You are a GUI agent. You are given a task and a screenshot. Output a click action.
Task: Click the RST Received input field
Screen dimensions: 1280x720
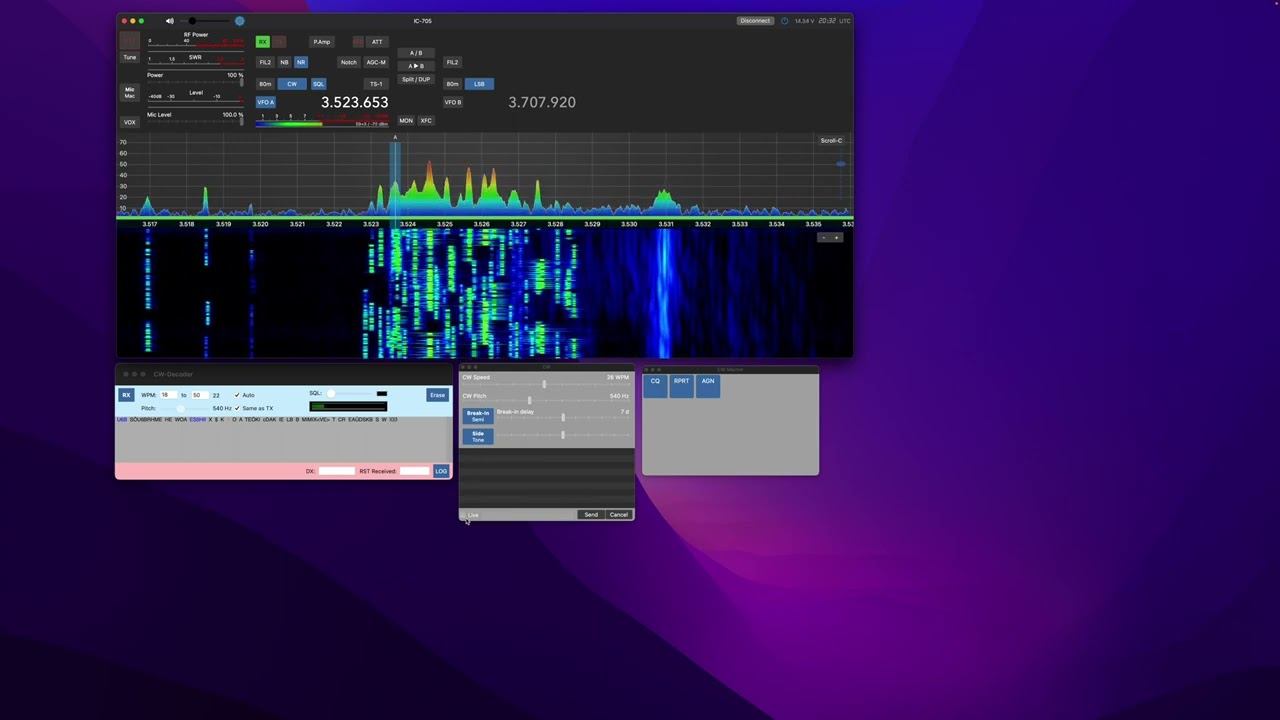414,471
